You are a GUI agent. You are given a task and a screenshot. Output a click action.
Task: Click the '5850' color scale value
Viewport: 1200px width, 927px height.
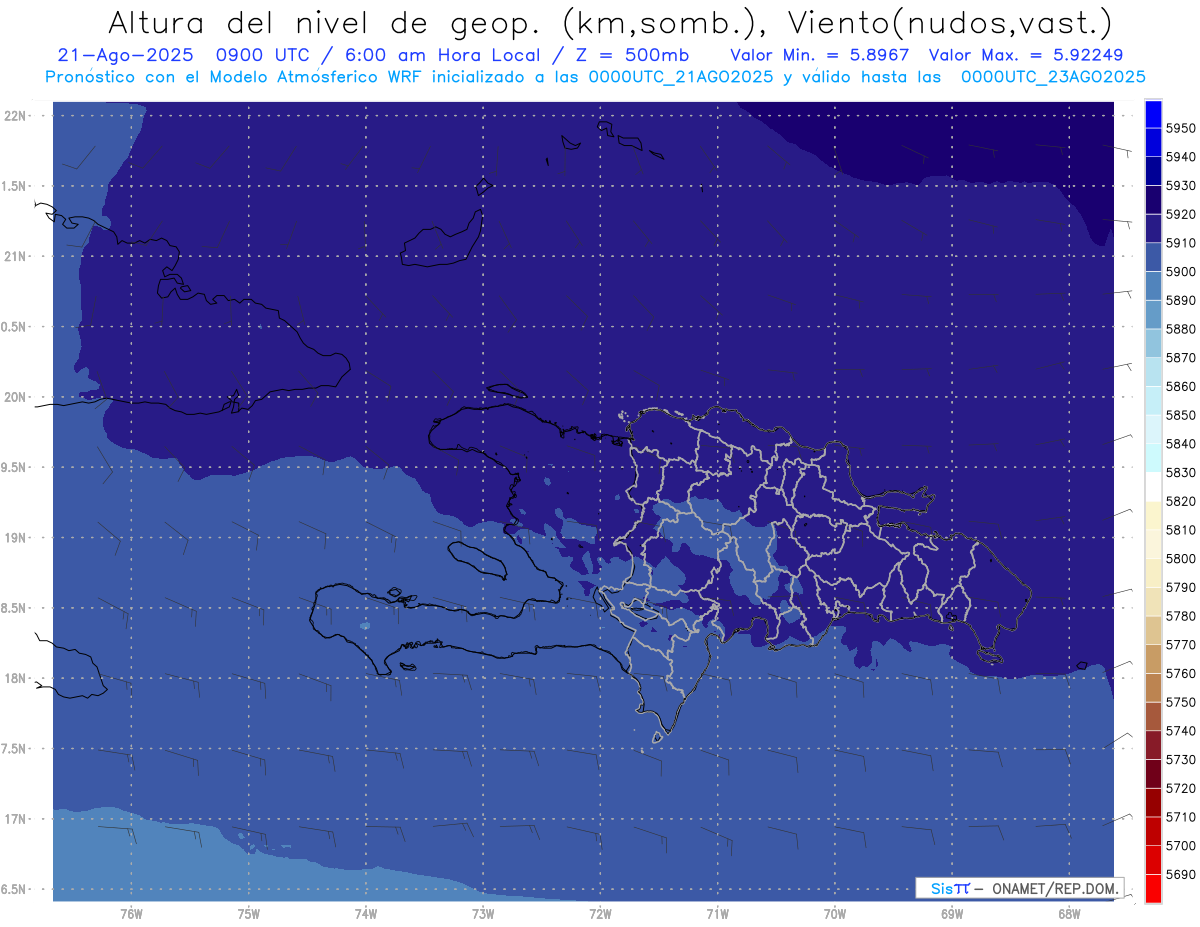point(1181,415)
